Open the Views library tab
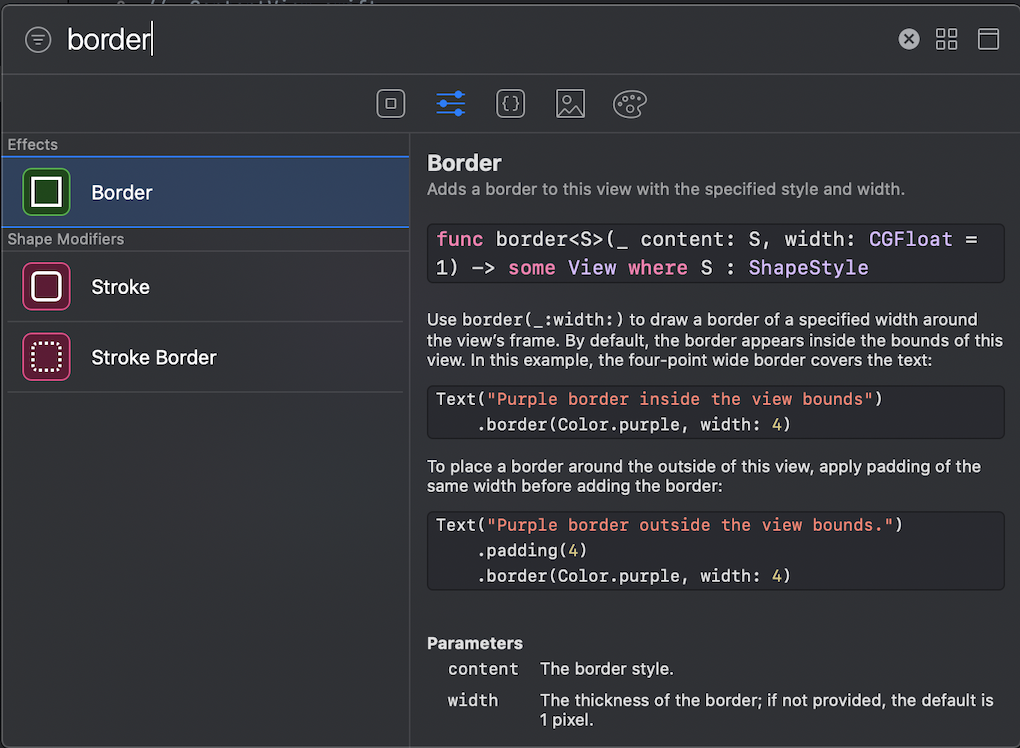Viewport: 1020px width, 748px height. [x=391, y=103]
